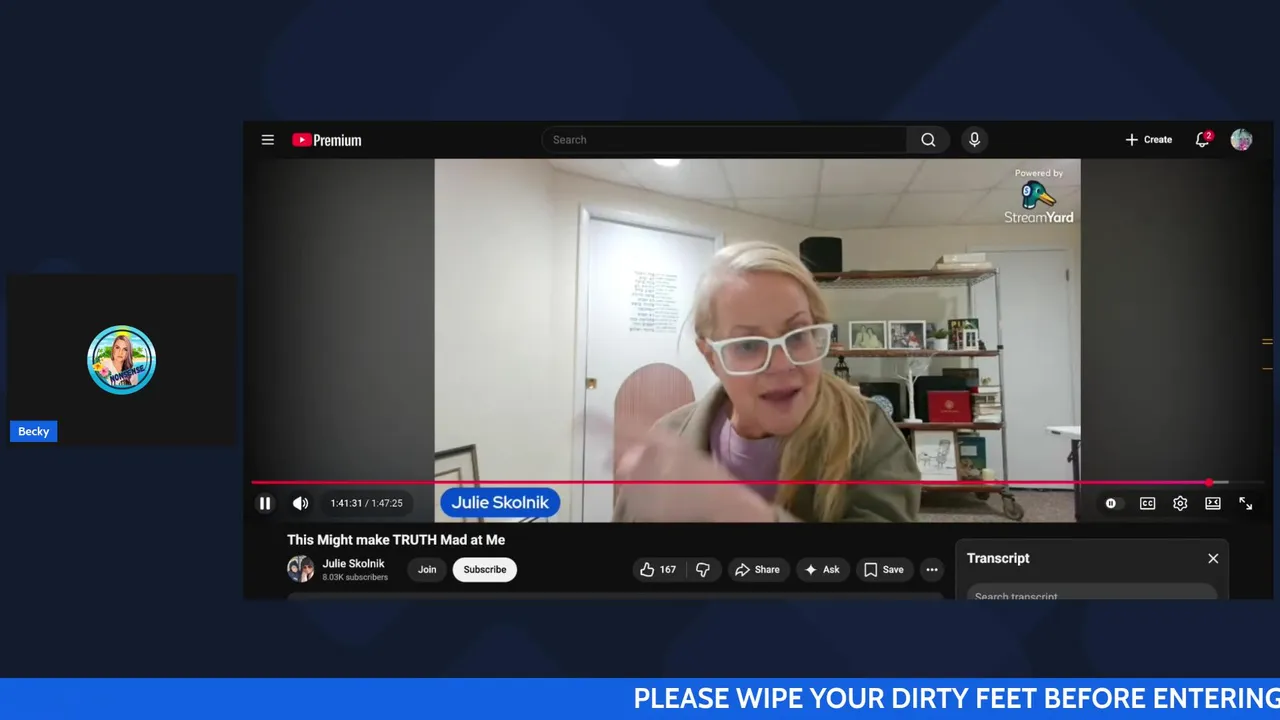The height and width of the screenshot is (720, 1280).
Task: Click the Becky name label
Action: (x=33, y=431)
